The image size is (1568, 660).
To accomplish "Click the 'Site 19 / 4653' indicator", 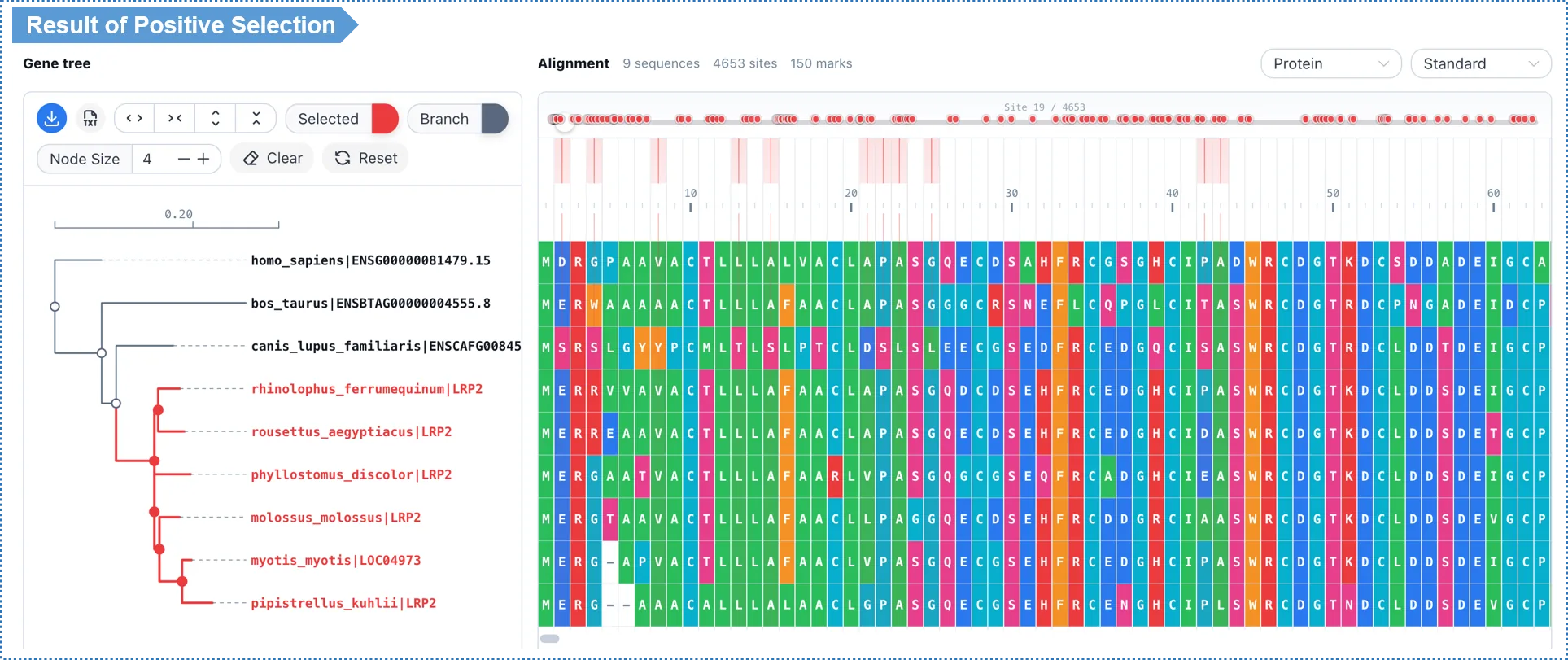I will pos(1044,107).
